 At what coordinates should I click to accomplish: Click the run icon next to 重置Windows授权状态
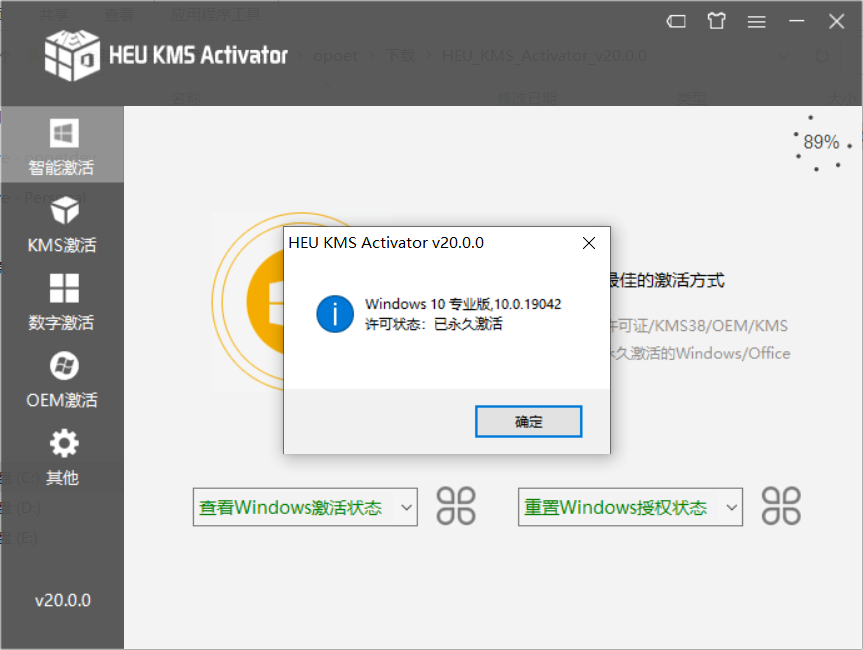click(781, 506)
